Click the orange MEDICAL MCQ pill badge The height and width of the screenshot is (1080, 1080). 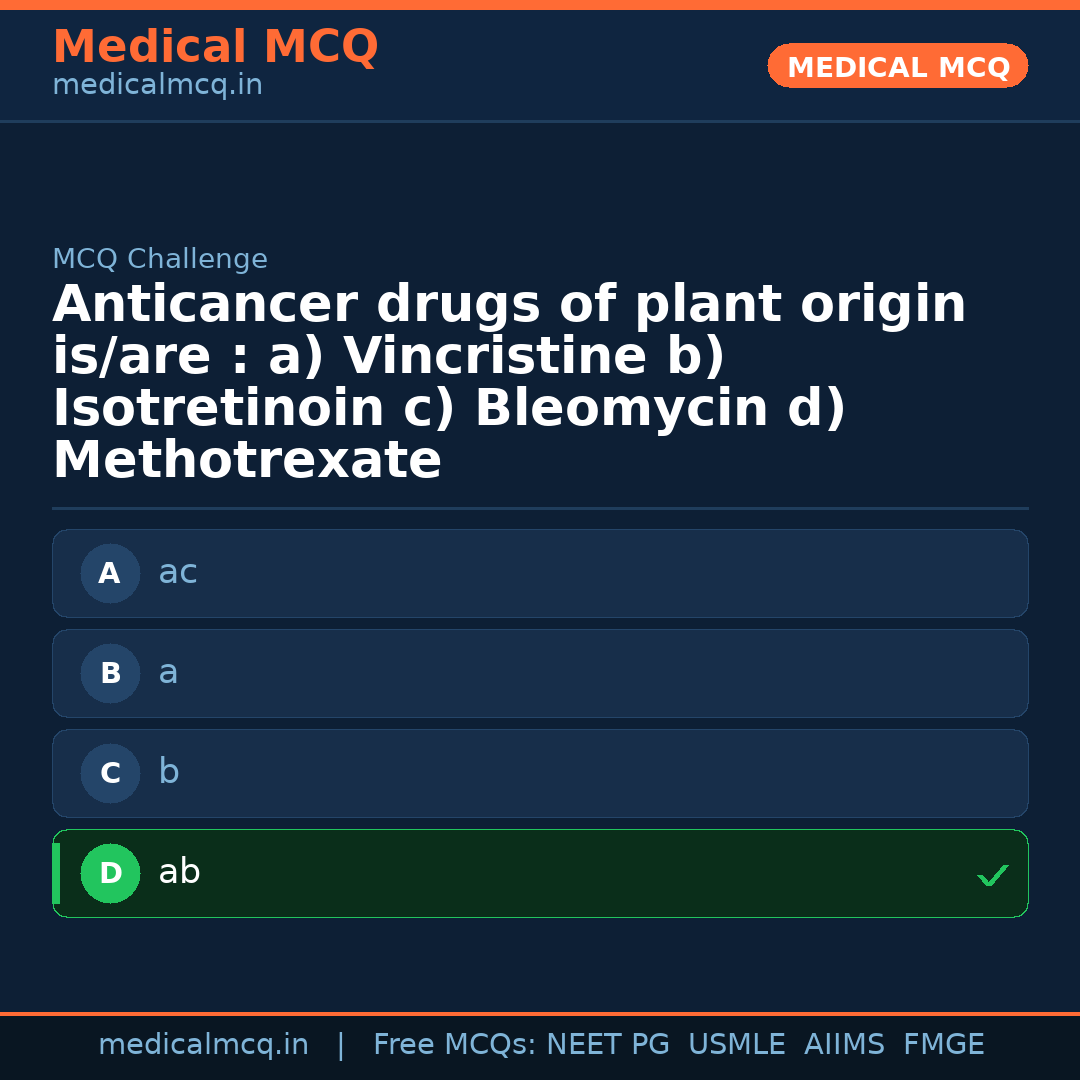point(897,65)
